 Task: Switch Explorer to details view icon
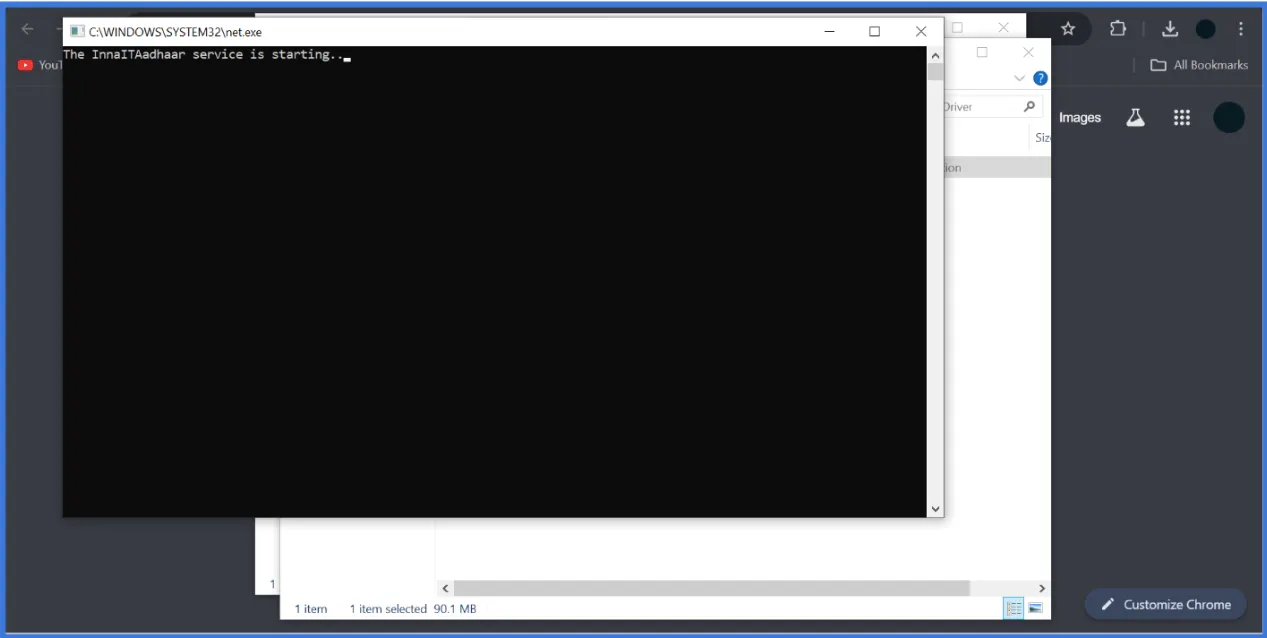[x=1014, y=608]
